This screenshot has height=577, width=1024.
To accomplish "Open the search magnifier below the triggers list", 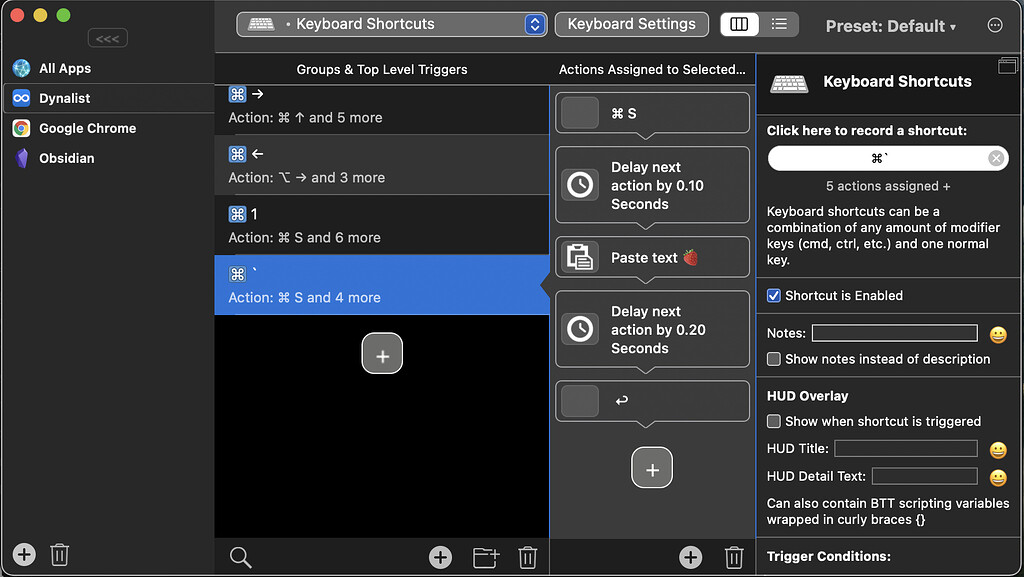I will [240, 557].
